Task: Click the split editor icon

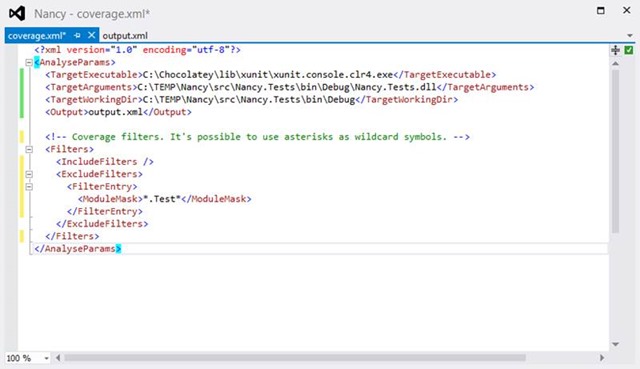Action: (x=616, y=50)
